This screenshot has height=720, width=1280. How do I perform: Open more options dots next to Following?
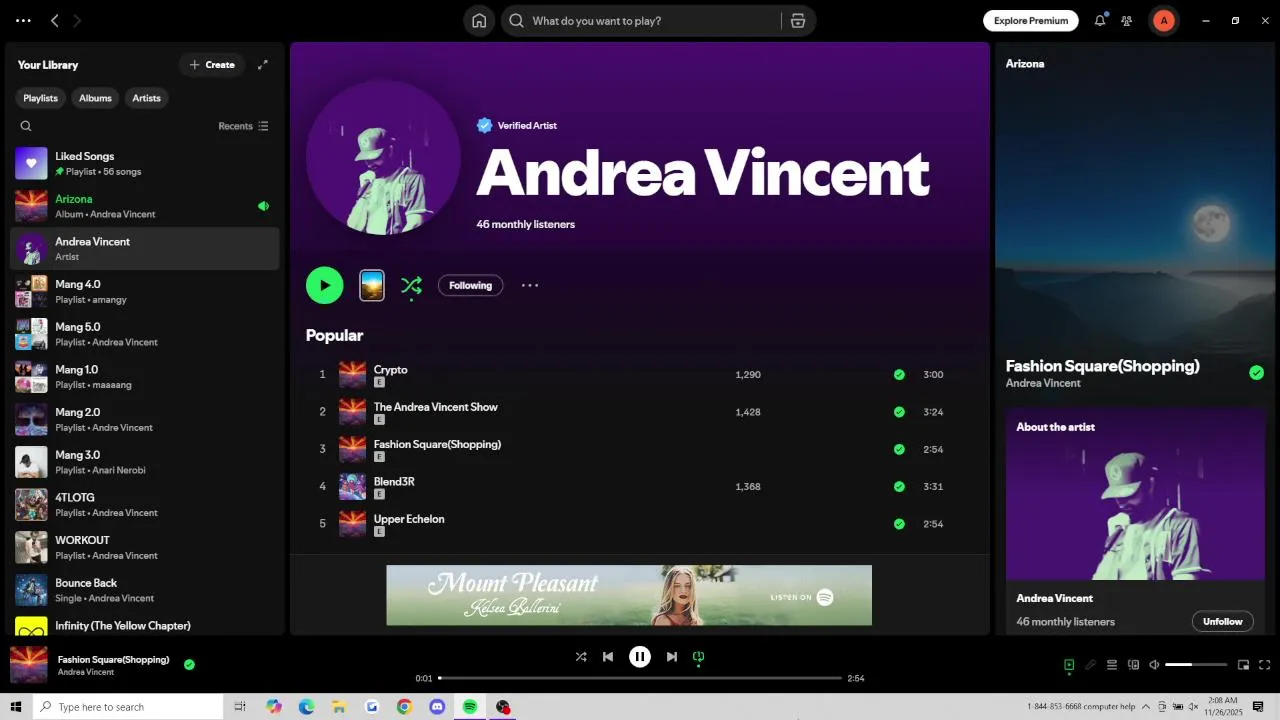coord(530,285)
